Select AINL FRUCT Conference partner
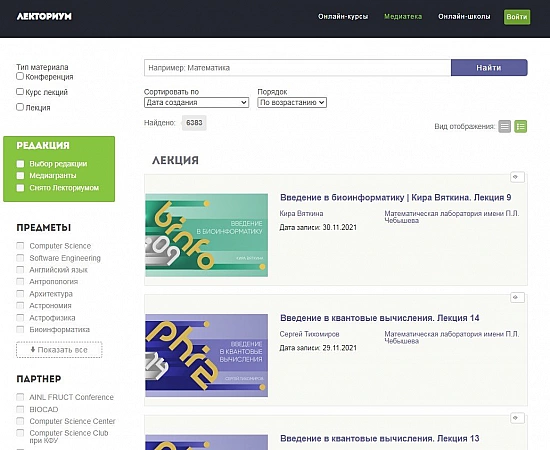Viewport: 550px width, 450px height. point(20,397)
